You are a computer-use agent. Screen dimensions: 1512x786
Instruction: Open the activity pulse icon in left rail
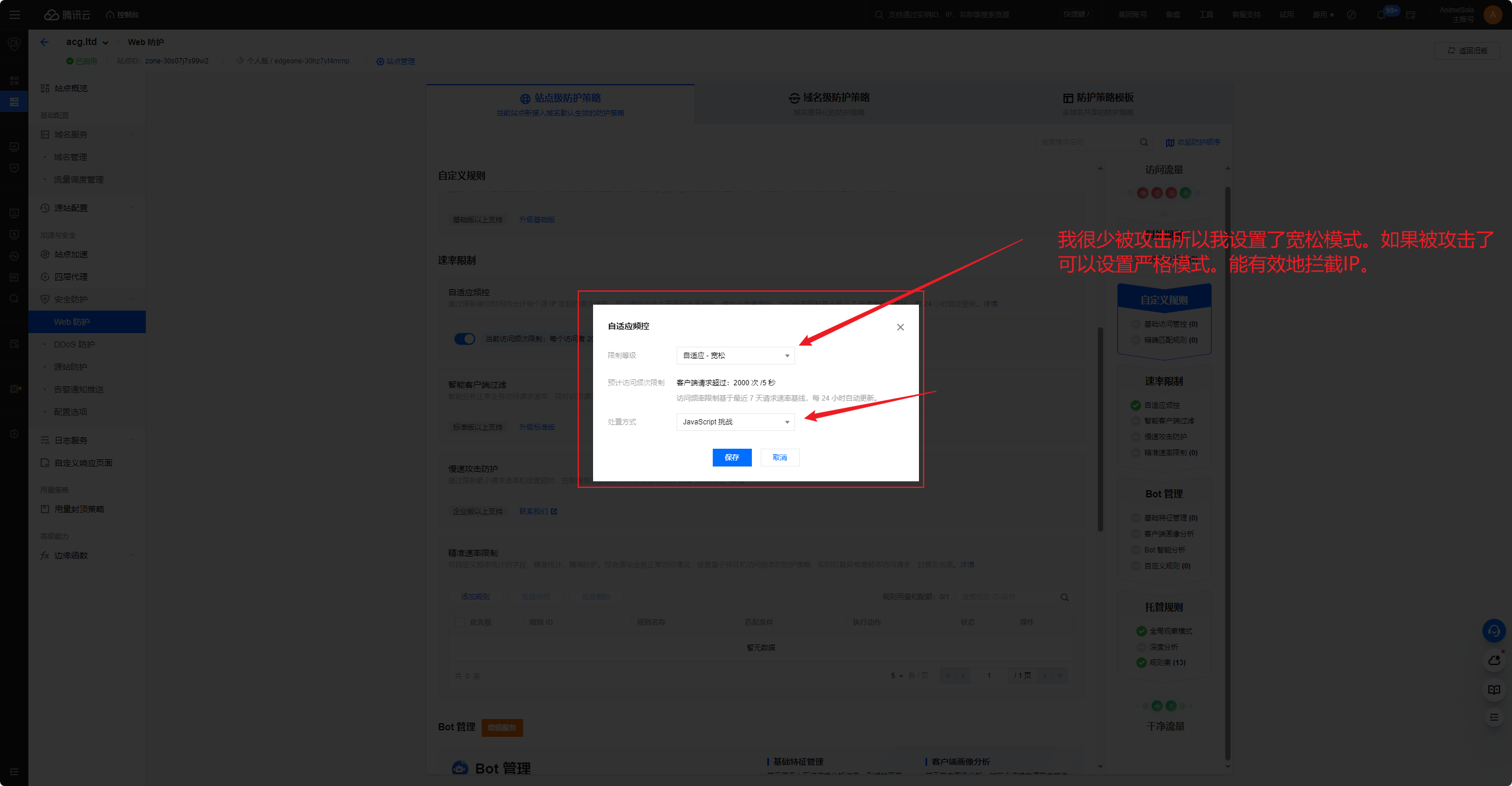click(14, 256)
